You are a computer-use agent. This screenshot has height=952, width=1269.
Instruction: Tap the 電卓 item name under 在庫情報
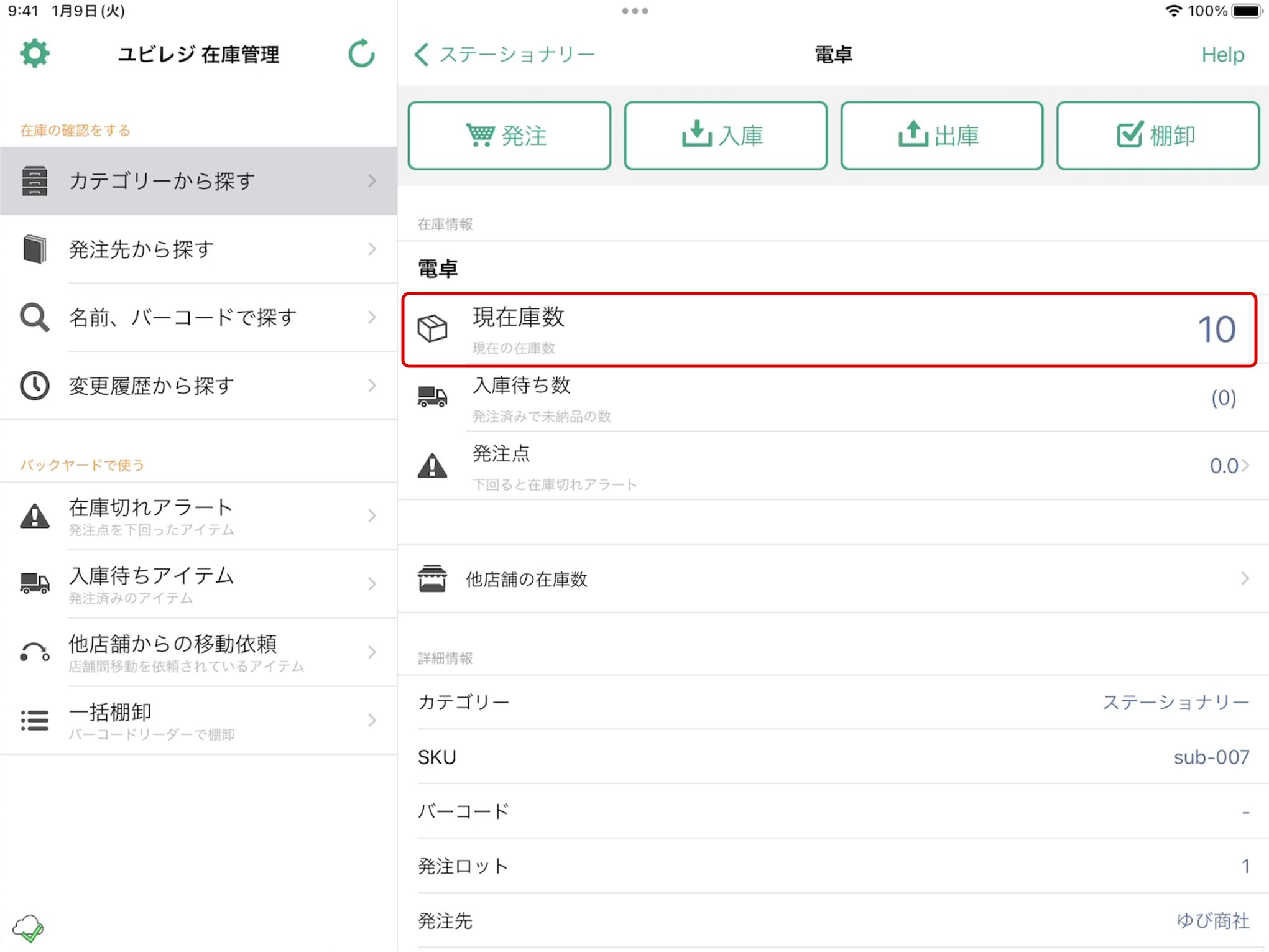438,269
